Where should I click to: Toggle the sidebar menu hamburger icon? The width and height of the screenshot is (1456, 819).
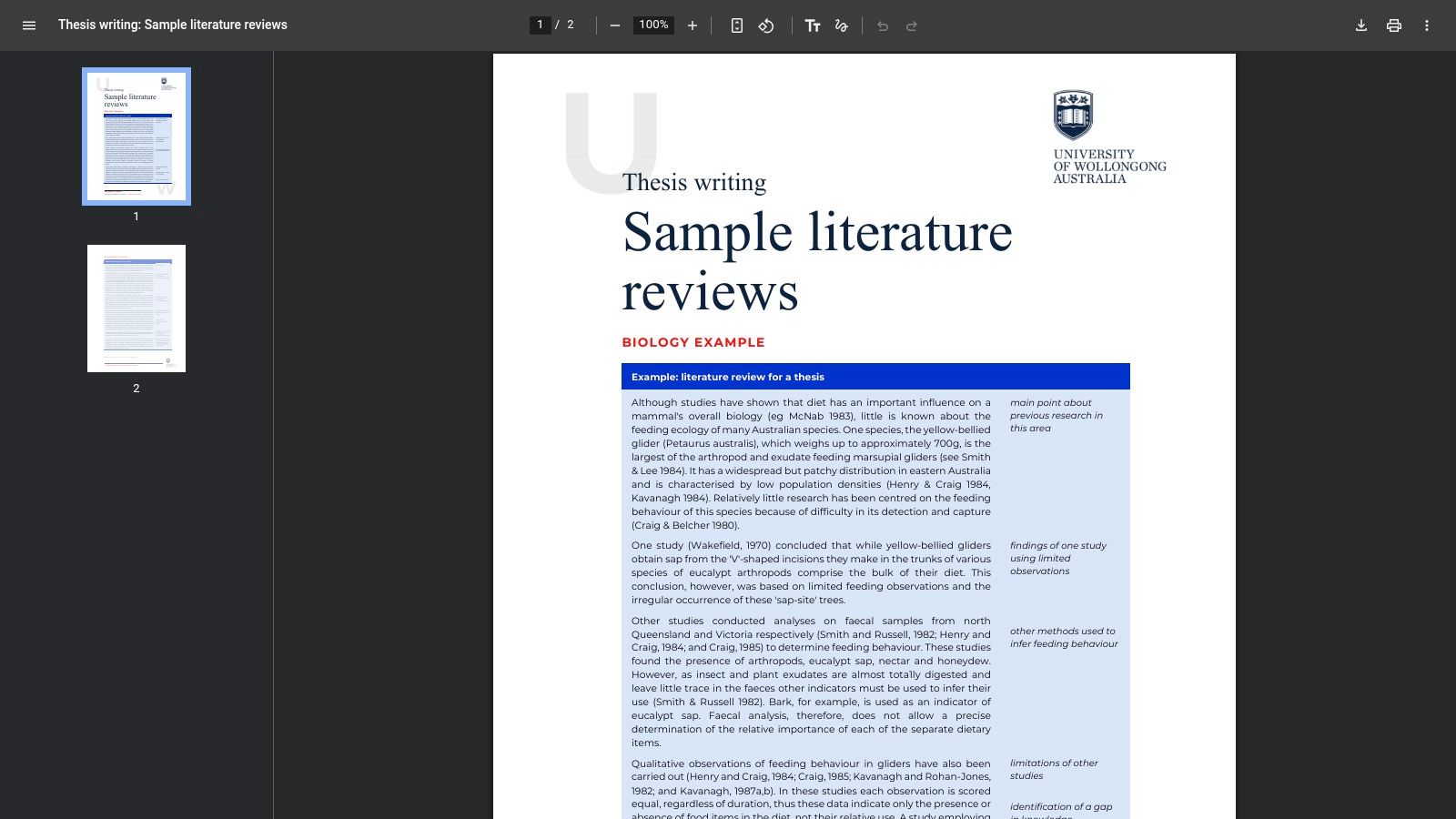(29, 25)
